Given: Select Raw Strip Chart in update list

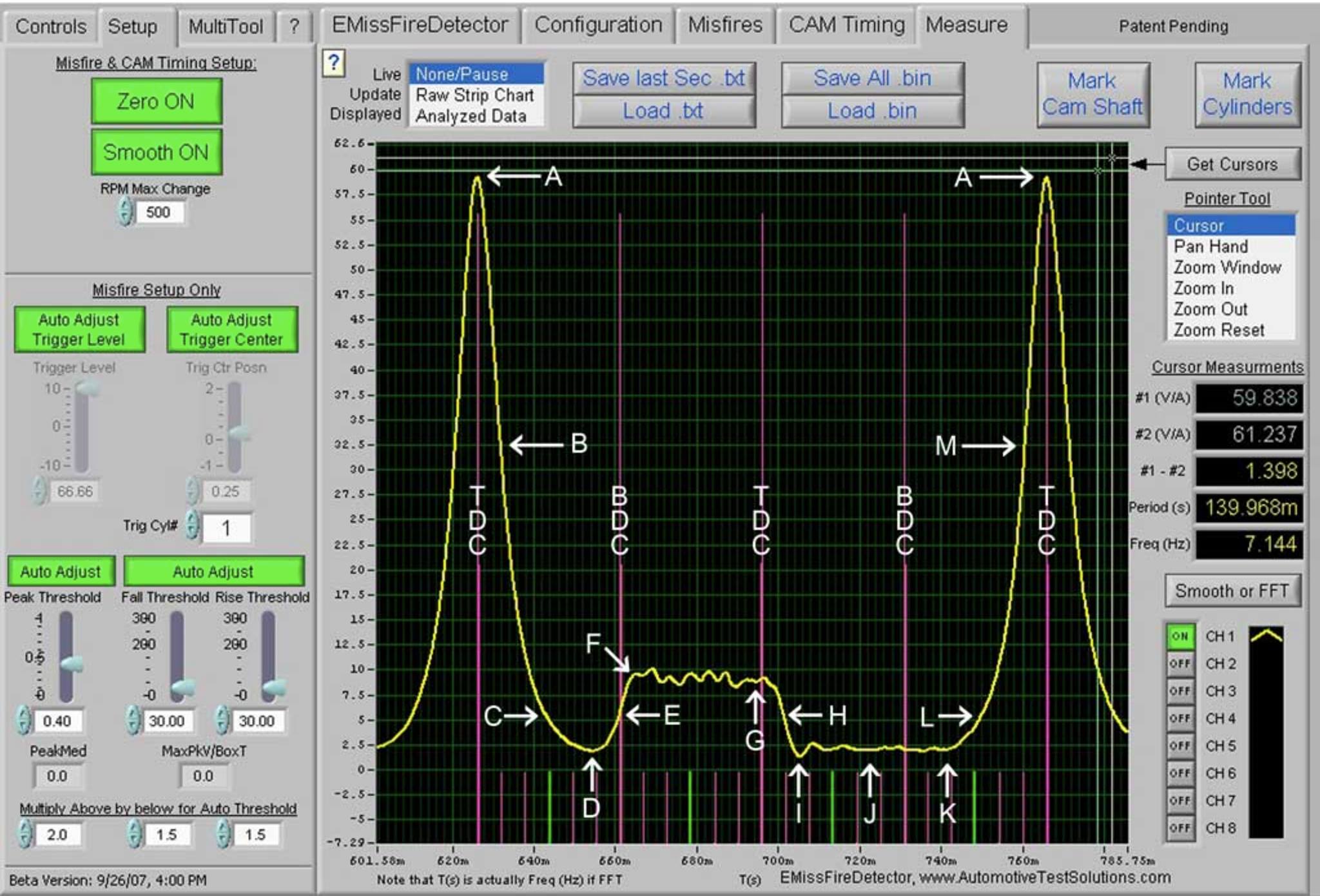Looking at the screenshot, I should click(x=475, y=95).
